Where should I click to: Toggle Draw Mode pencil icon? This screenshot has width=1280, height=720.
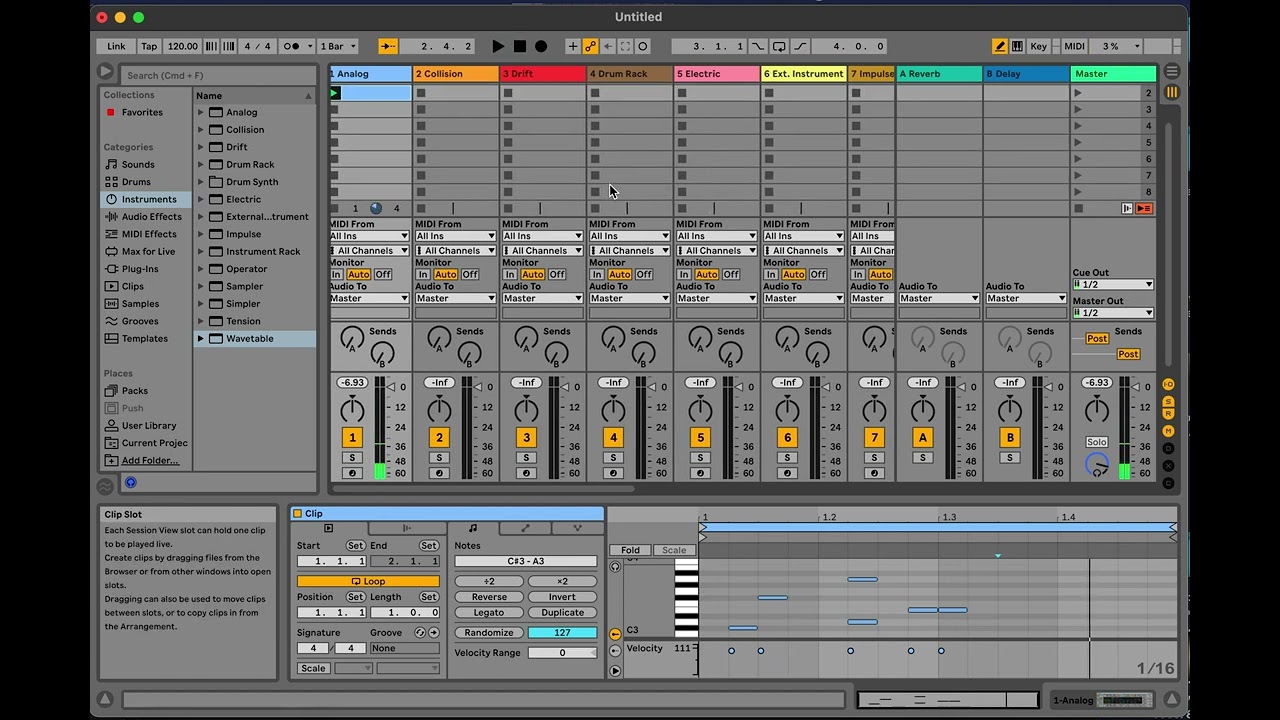(999, 46)
